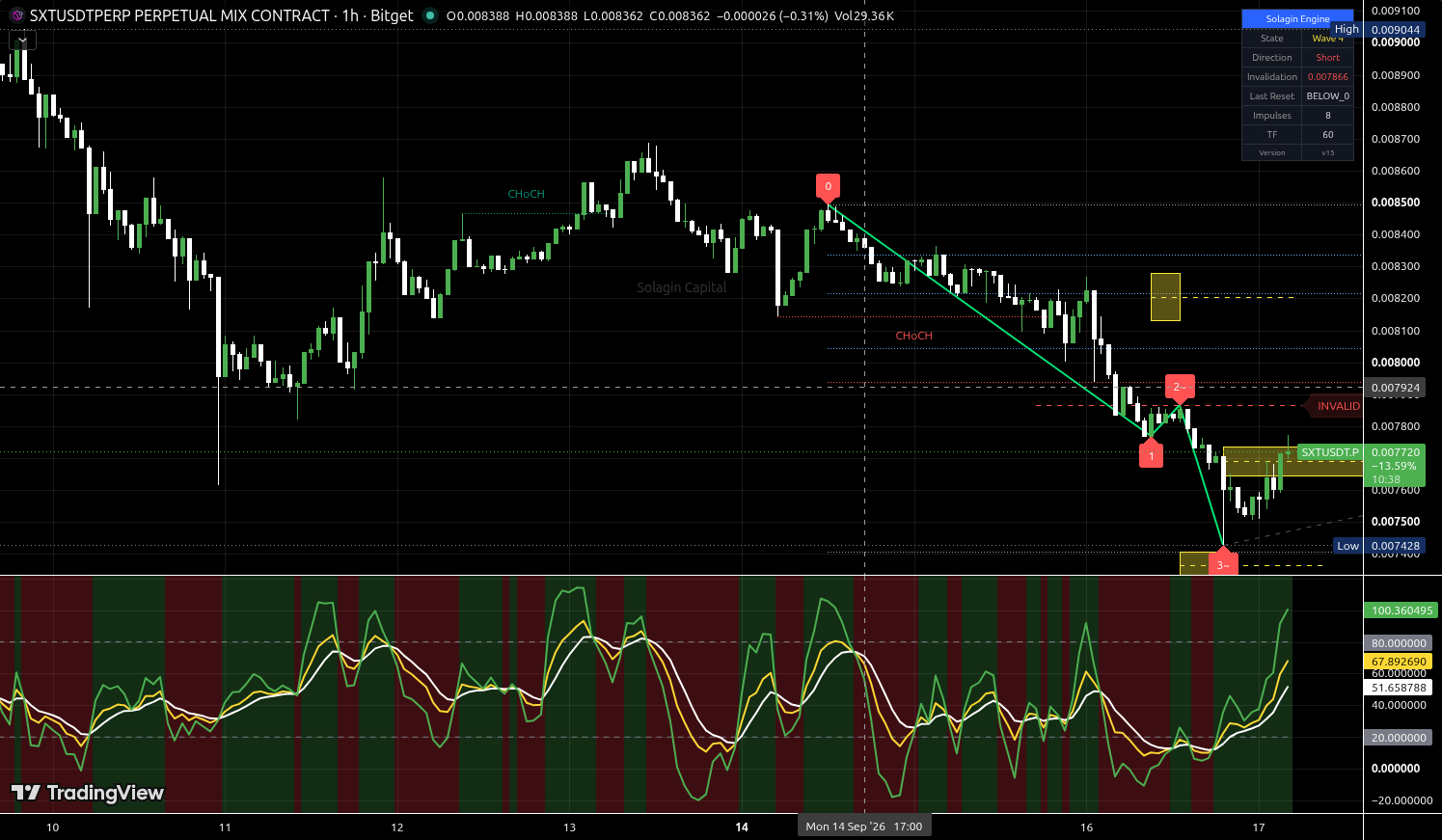Click the State row label

click(x=1271, y=39)
